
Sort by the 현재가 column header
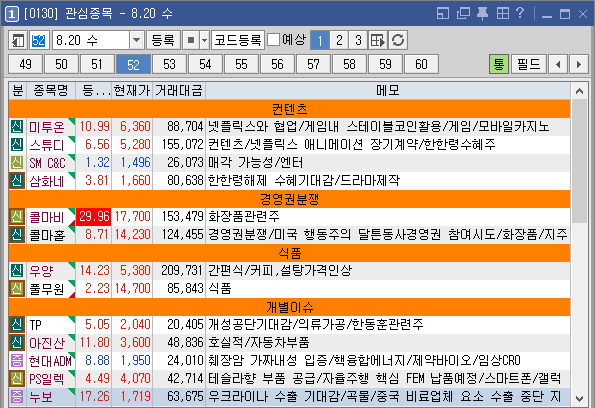point(132,90)
